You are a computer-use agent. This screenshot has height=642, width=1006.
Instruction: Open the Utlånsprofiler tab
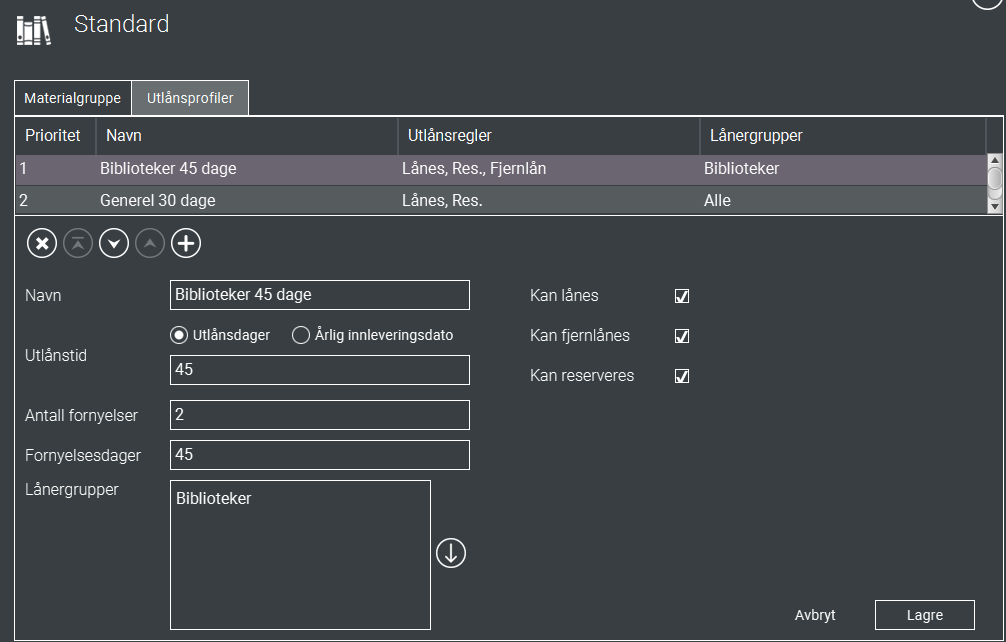pyautogui.click(x=190, y=98)
